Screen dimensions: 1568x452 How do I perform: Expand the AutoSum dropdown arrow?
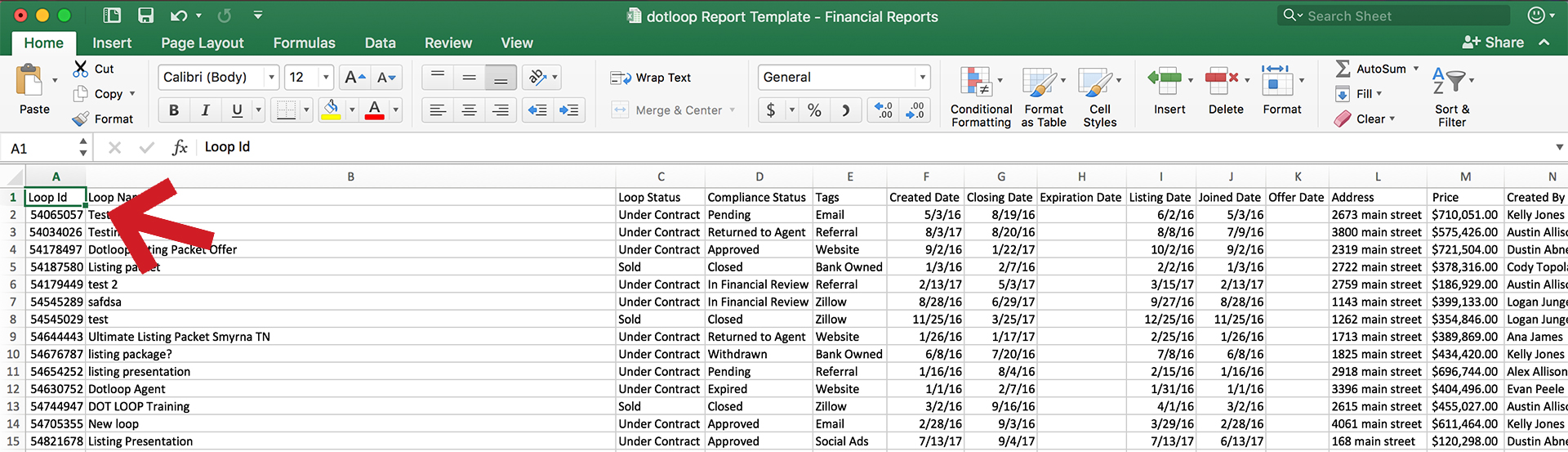point(1416,69)
